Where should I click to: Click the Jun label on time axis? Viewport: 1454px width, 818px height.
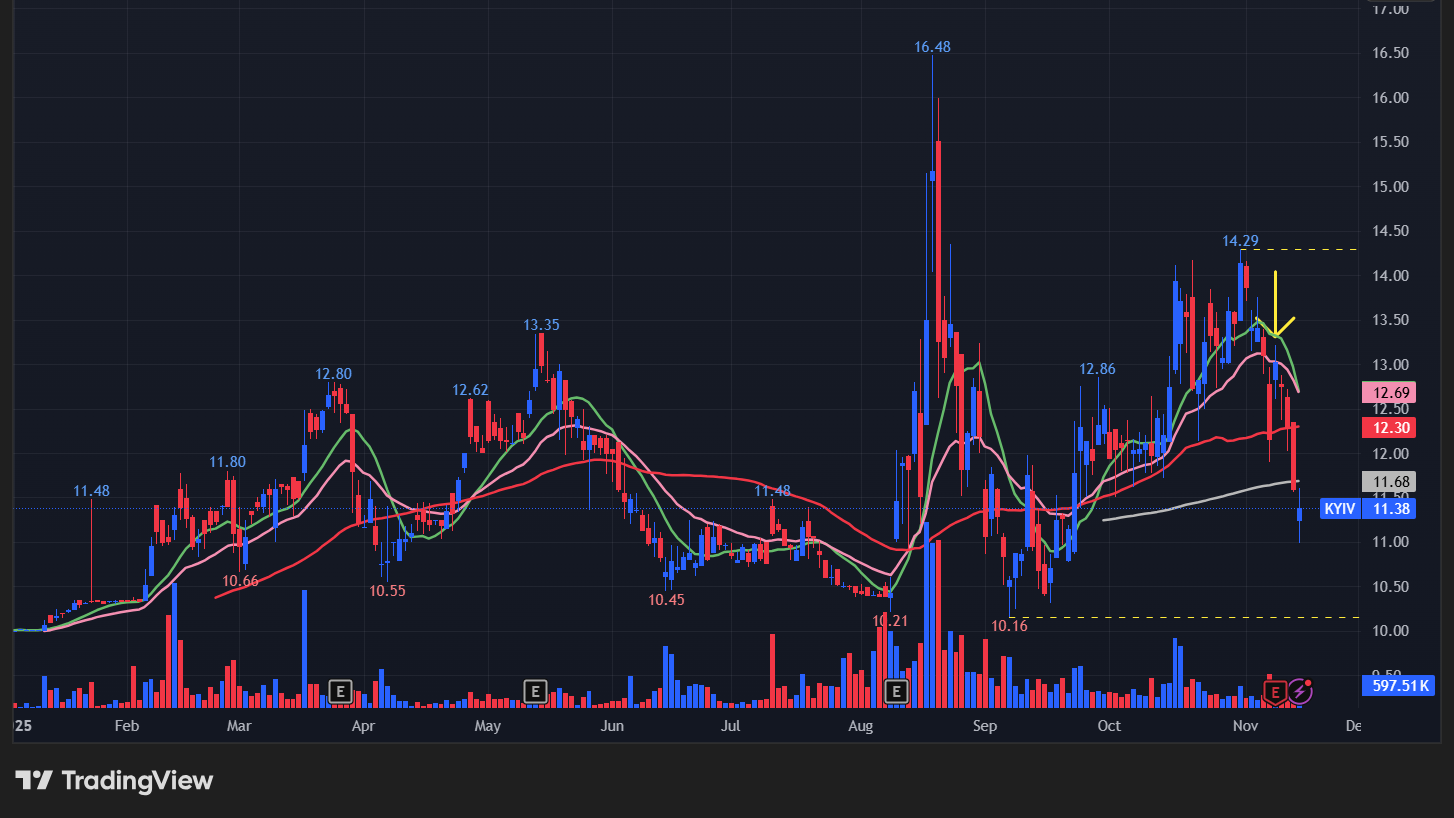(612, 725)
